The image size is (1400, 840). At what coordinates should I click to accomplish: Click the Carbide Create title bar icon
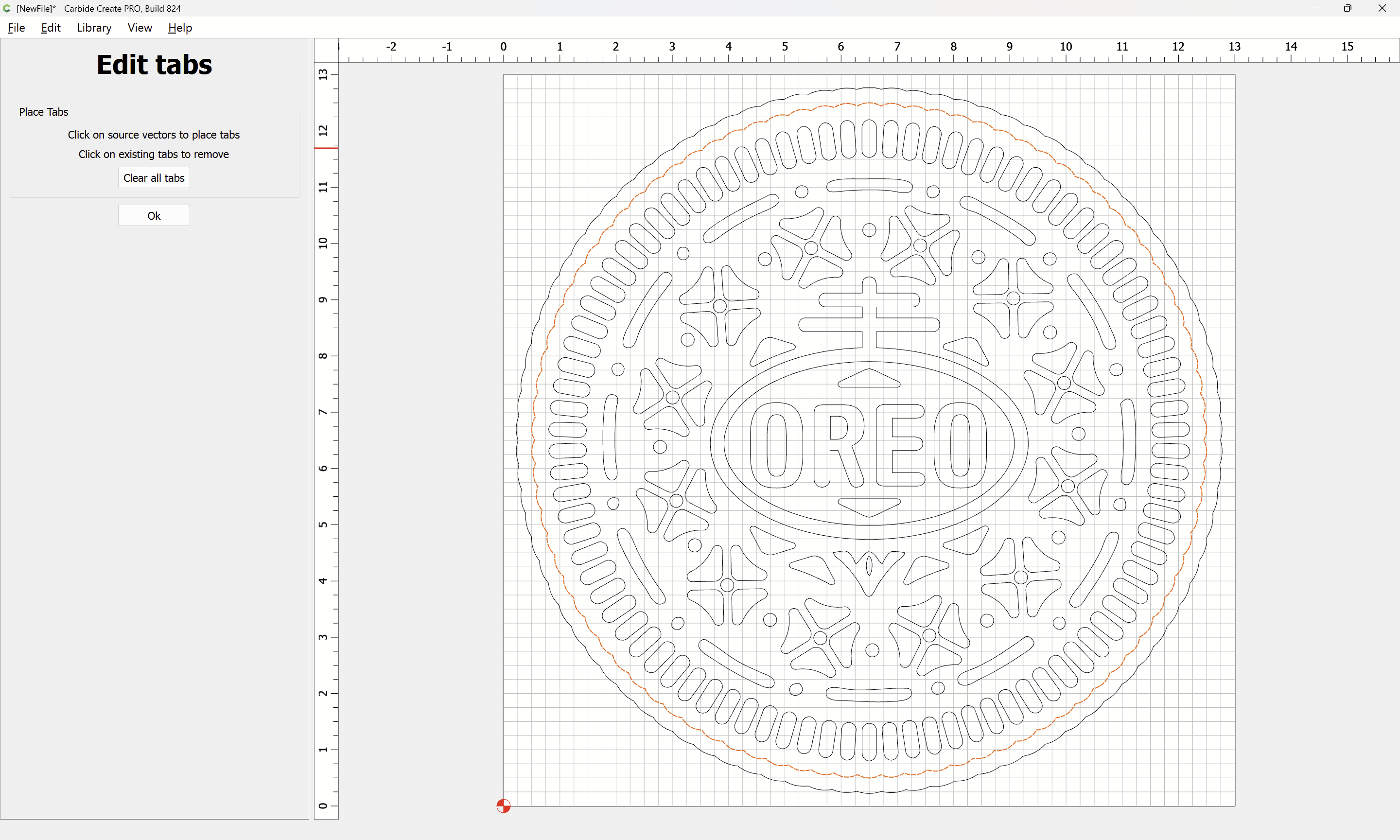click(x=7, y=8)
